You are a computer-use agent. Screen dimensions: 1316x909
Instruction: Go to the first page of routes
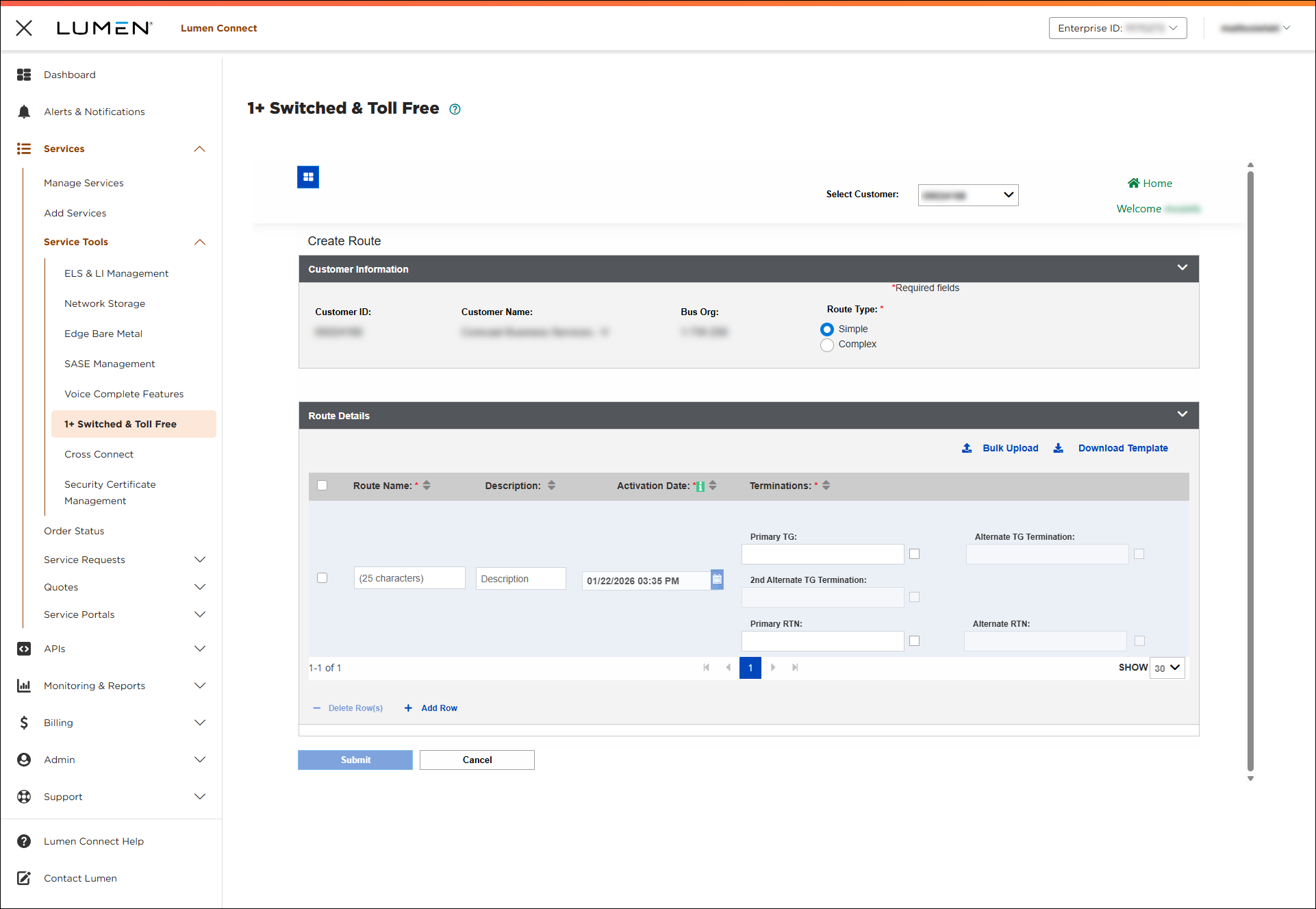(x=706, y=667)
